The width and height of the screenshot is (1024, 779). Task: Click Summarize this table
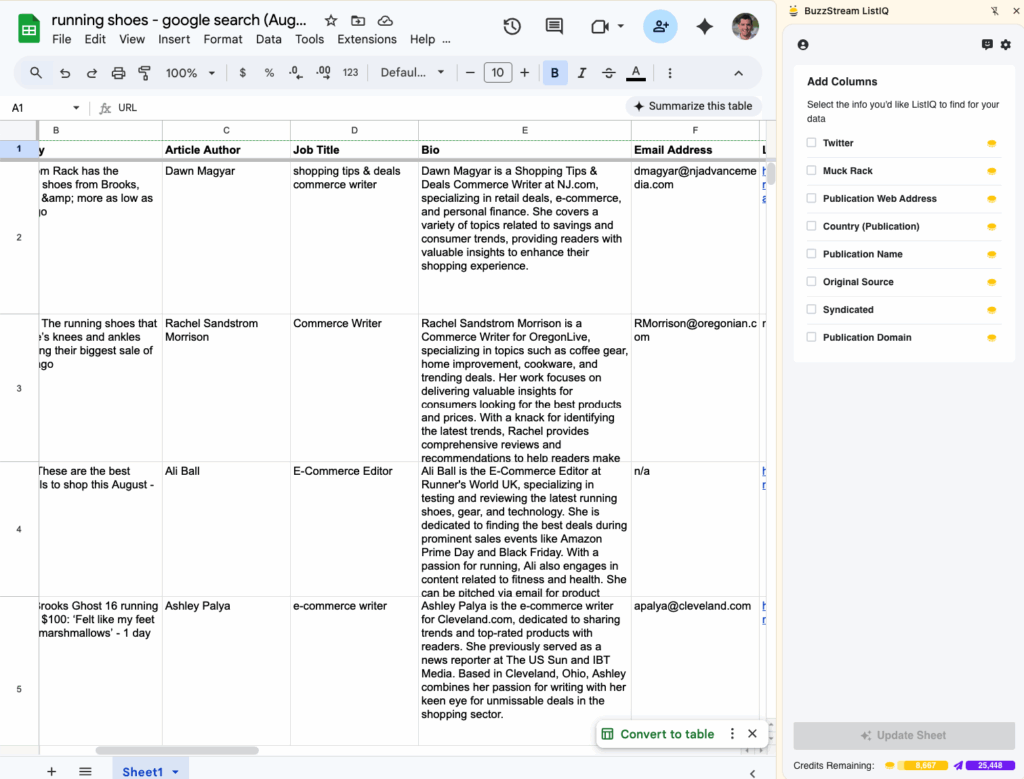(693, 105)
